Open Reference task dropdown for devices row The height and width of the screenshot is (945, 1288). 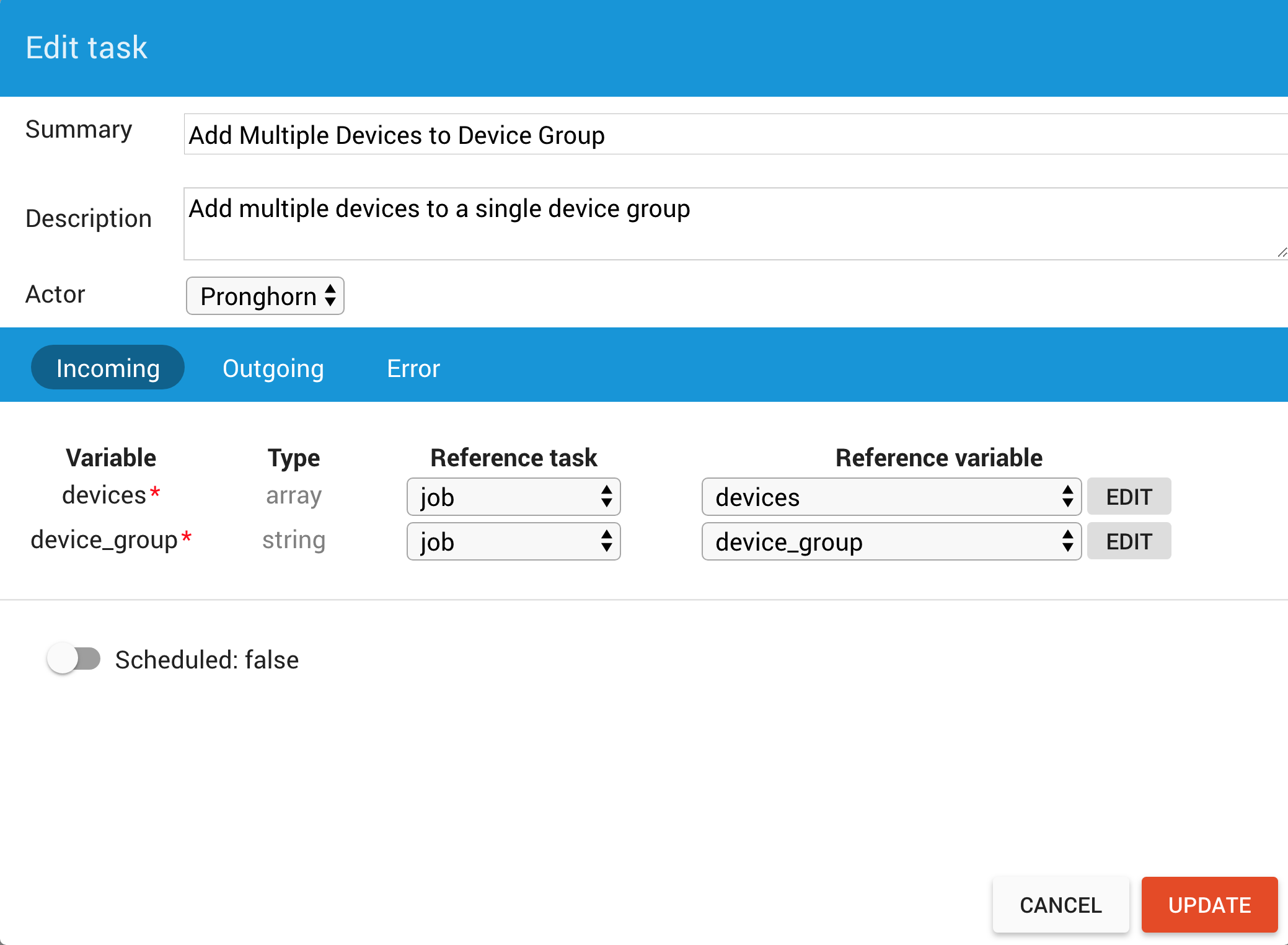[513, 497]
